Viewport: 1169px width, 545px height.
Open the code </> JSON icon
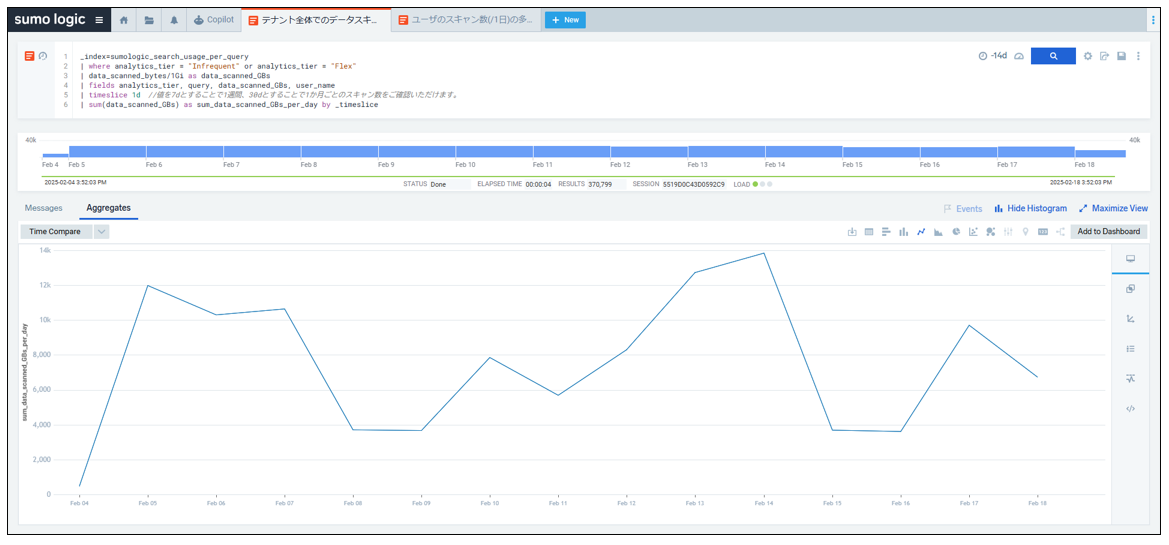tap(1130, 409)
